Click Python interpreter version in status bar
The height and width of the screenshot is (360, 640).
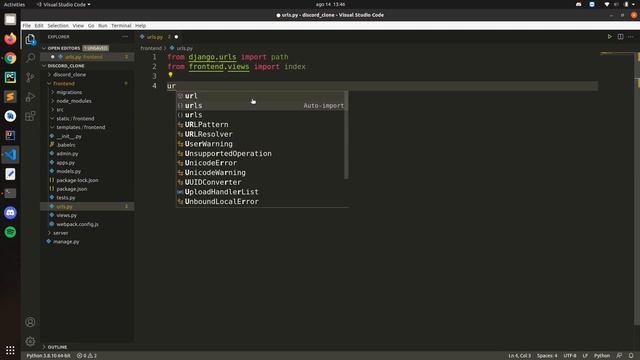48,356
